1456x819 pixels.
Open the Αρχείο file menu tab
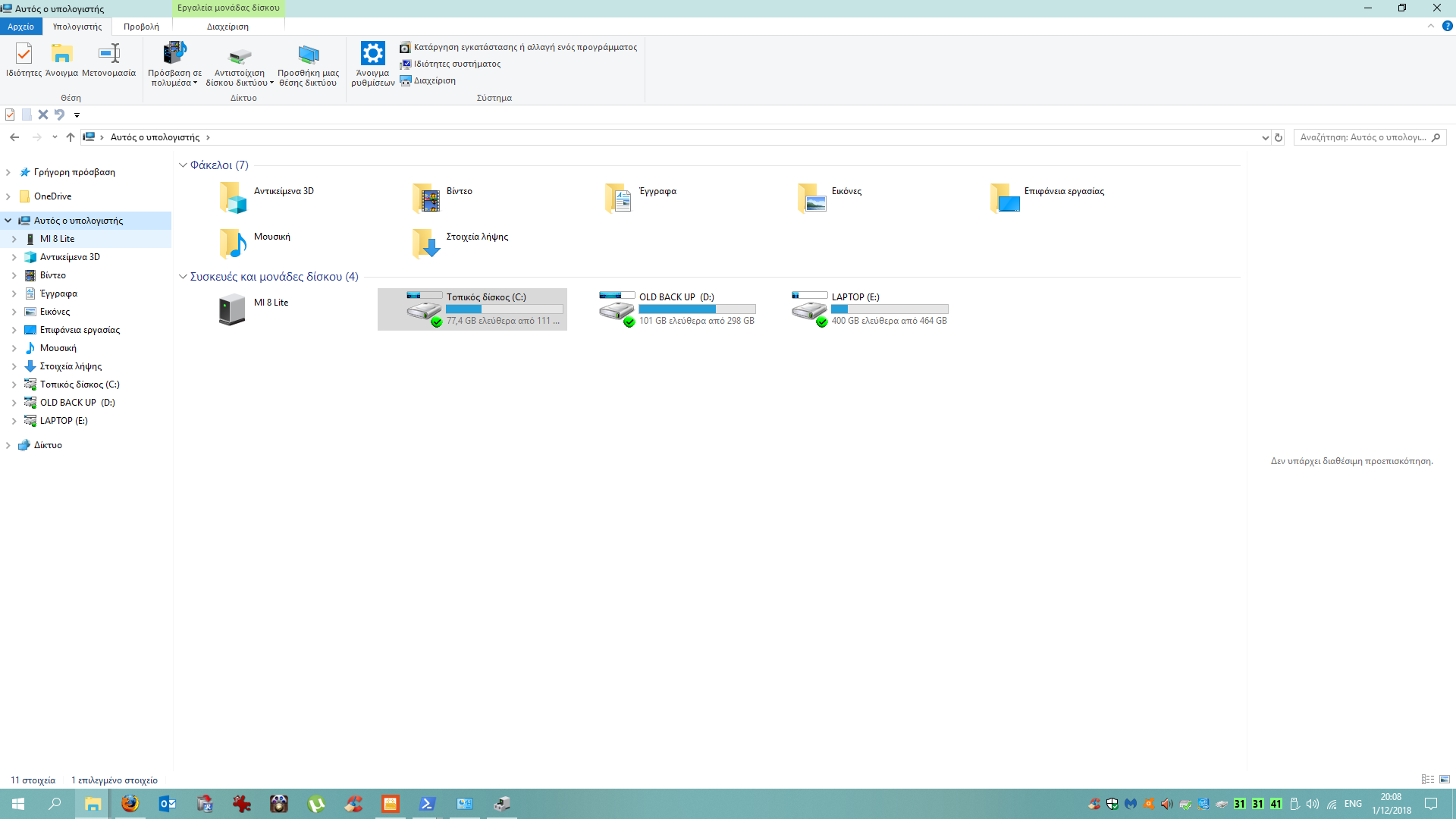pos(20,27)
